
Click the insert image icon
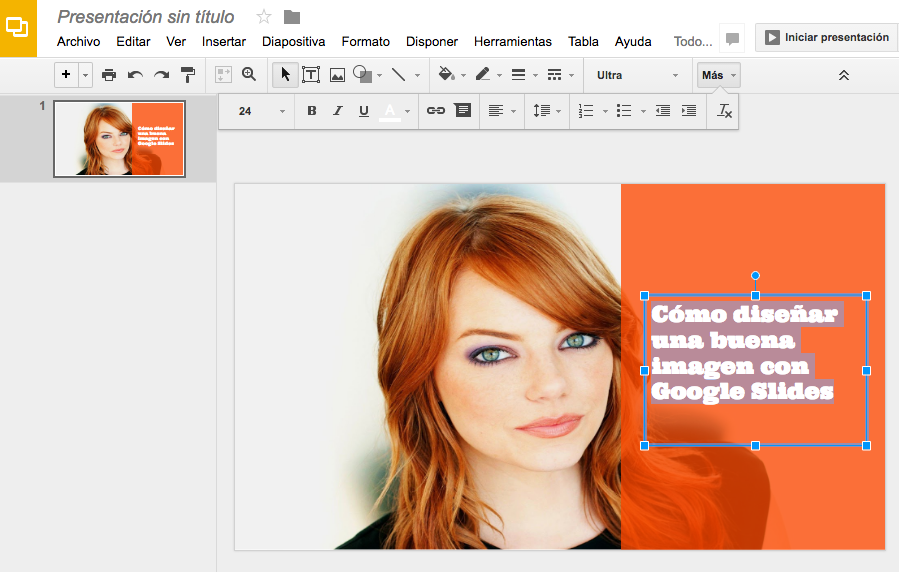pos(337,75)
